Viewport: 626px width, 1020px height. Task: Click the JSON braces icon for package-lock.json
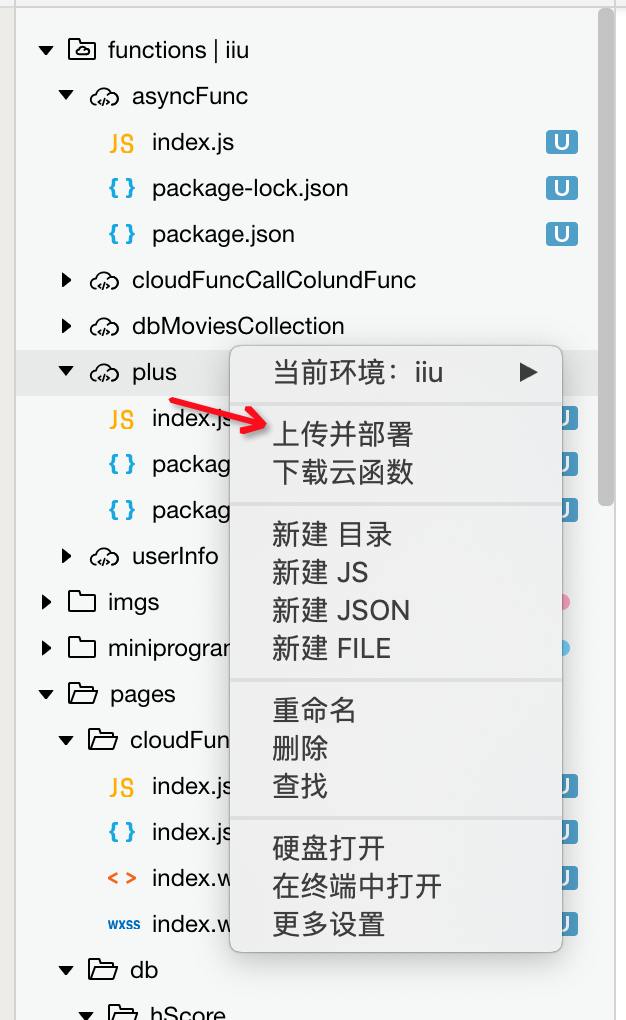pyautogui.click(x=122, y=188)
